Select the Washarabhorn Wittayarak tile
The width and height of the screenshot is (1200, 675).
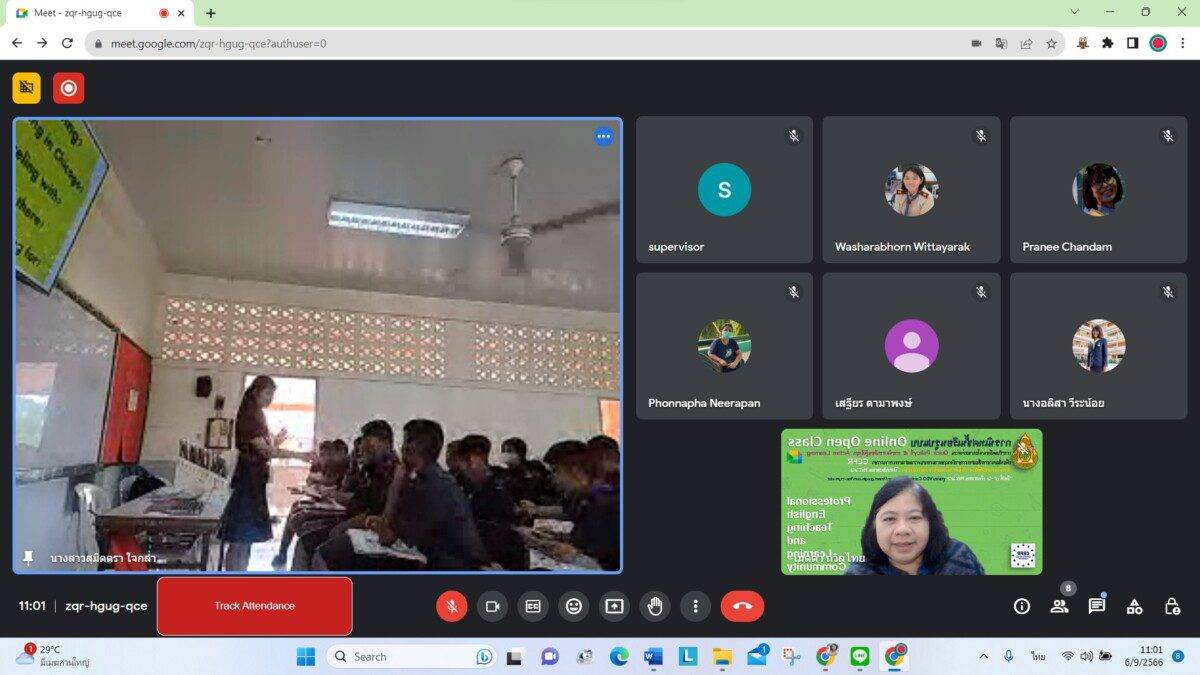coord(911,190)
